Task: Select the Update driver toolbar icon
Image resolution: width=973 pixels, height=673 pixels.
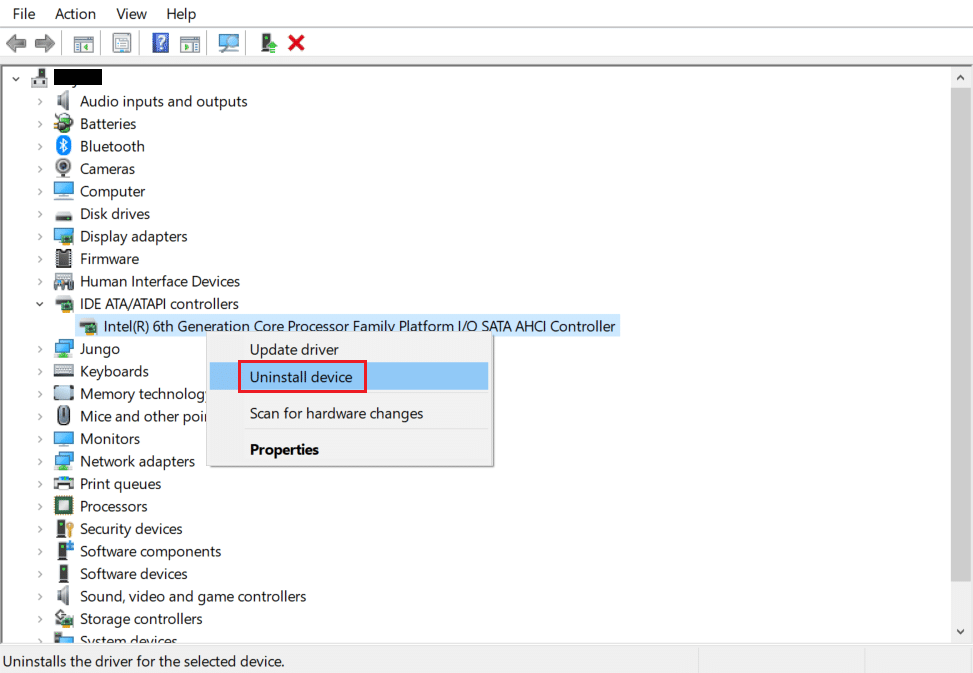Action: (x=267, y=42)
